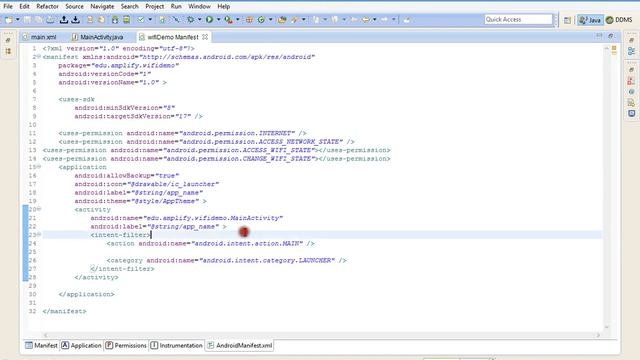Select the AndroidManifest.xml bottom tab

tap(239, 345)
